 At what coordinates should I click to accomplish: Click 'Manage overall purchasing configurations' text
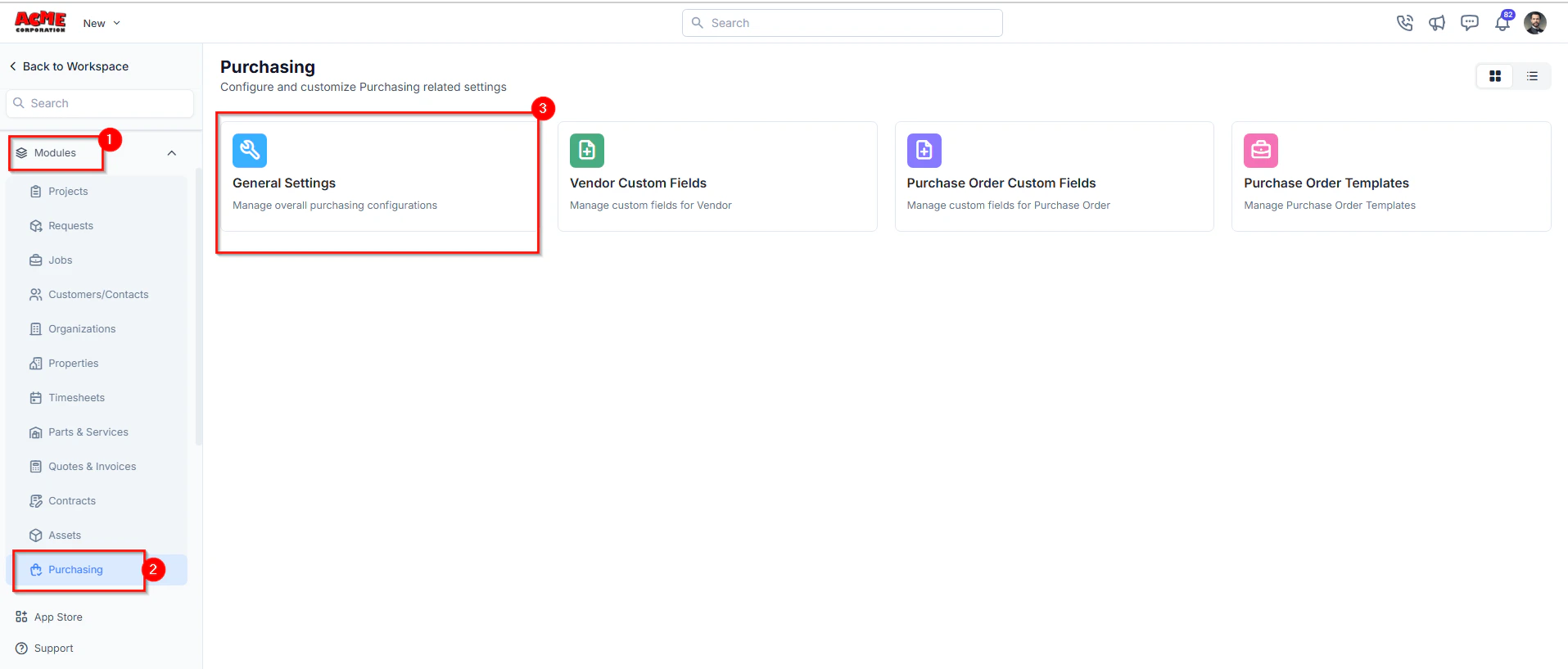[335, 206]
